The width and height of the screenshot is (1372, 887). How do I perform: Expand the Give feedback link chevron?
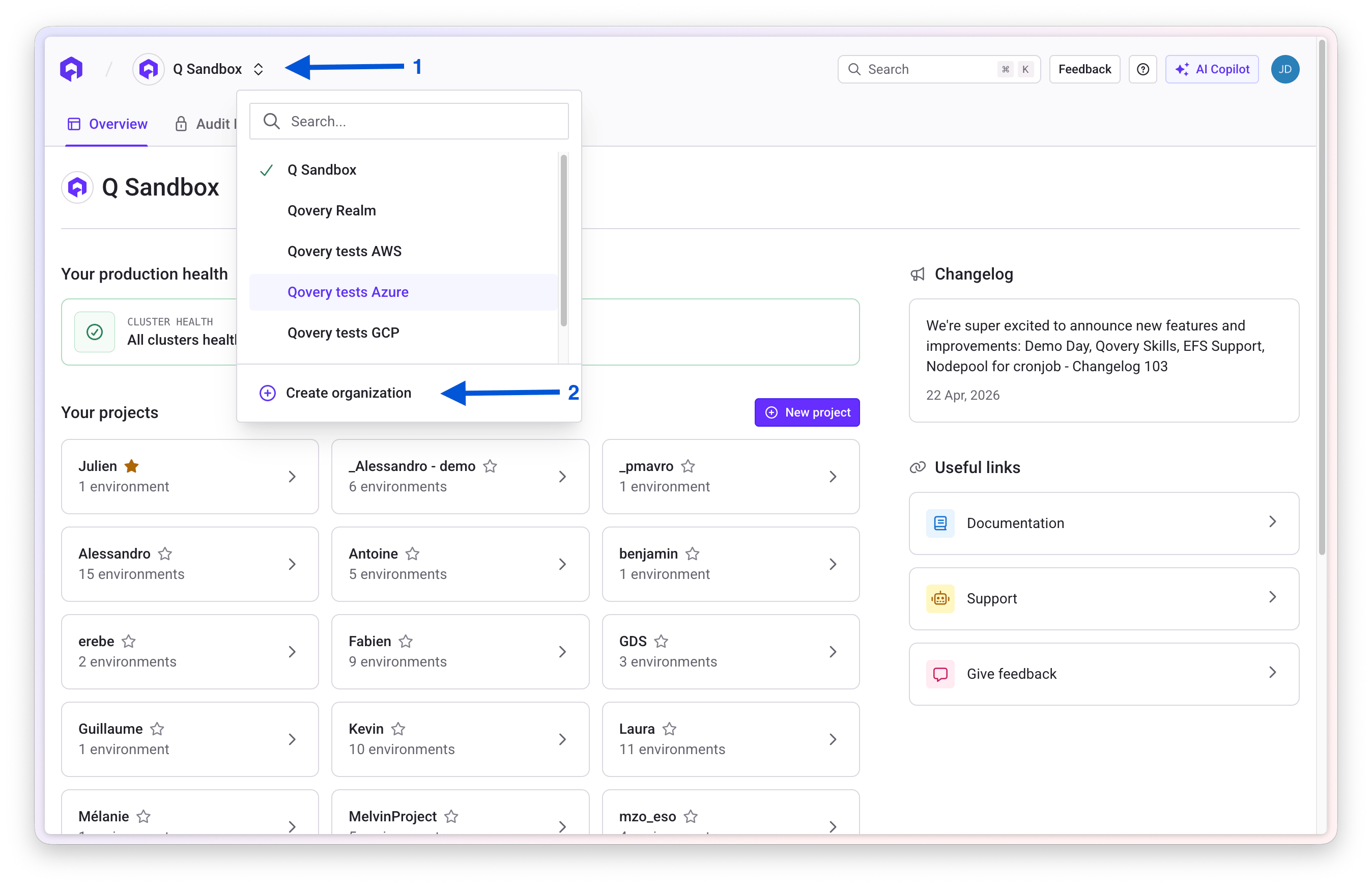pos(1272,673)
